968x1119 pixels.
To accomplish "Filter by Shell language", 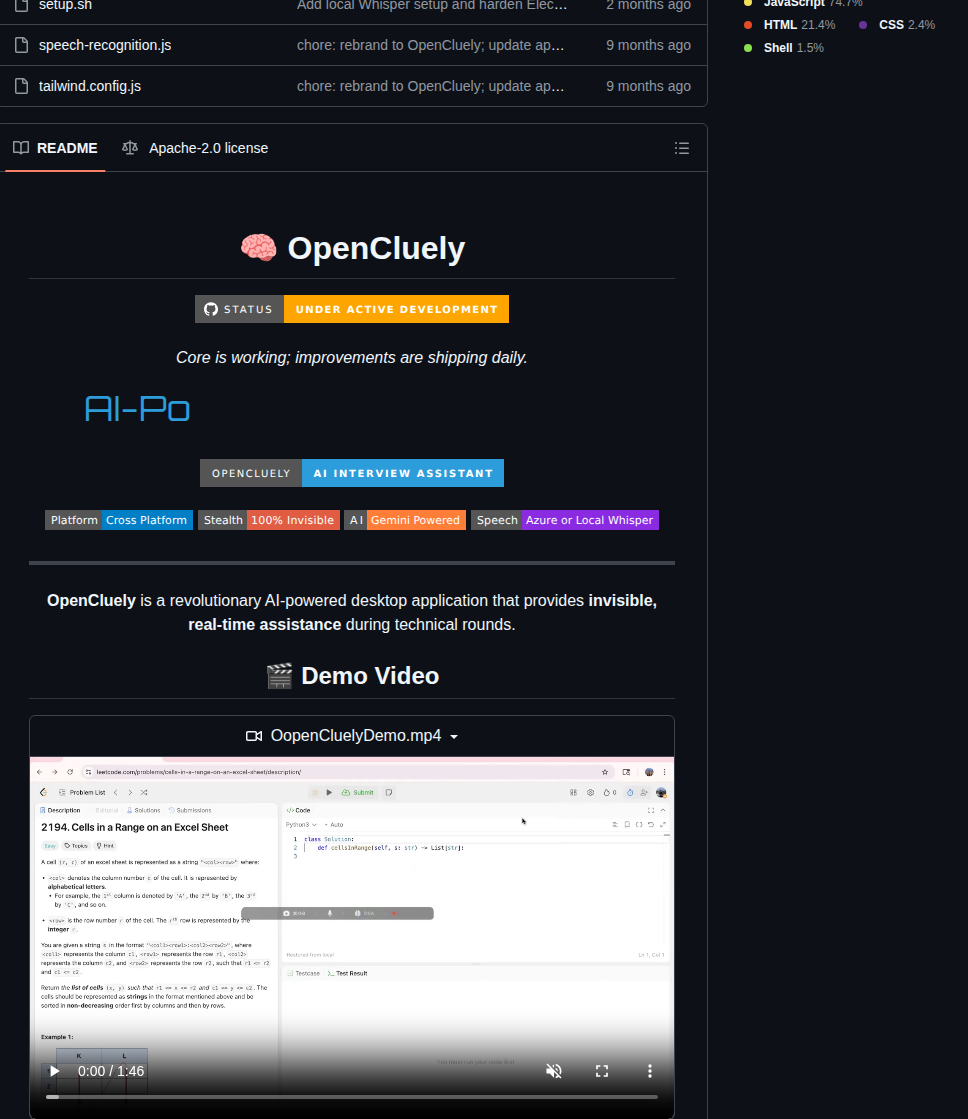I will (x=784, y=48).
